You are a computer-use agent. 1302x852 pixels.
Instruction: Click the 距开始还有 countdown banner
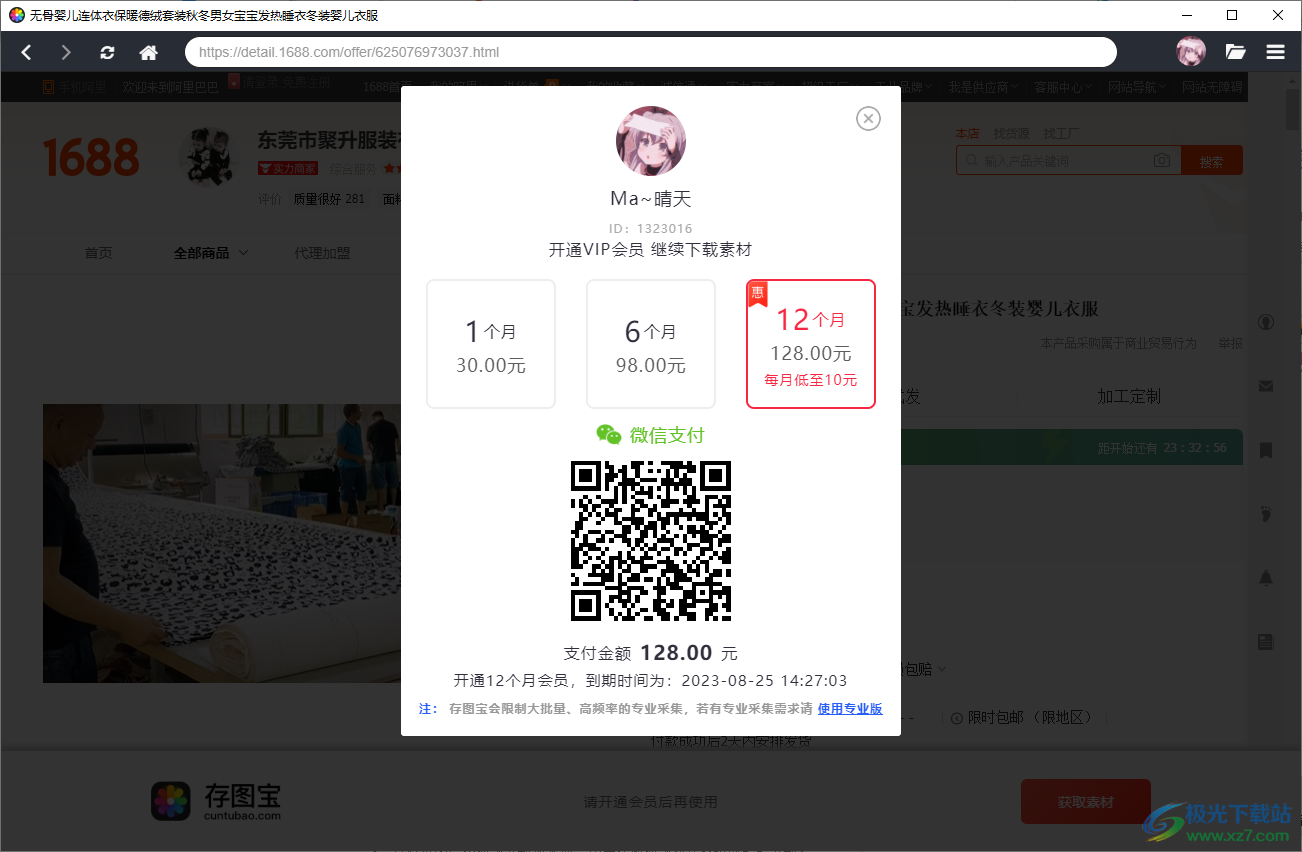point(1071,448)
